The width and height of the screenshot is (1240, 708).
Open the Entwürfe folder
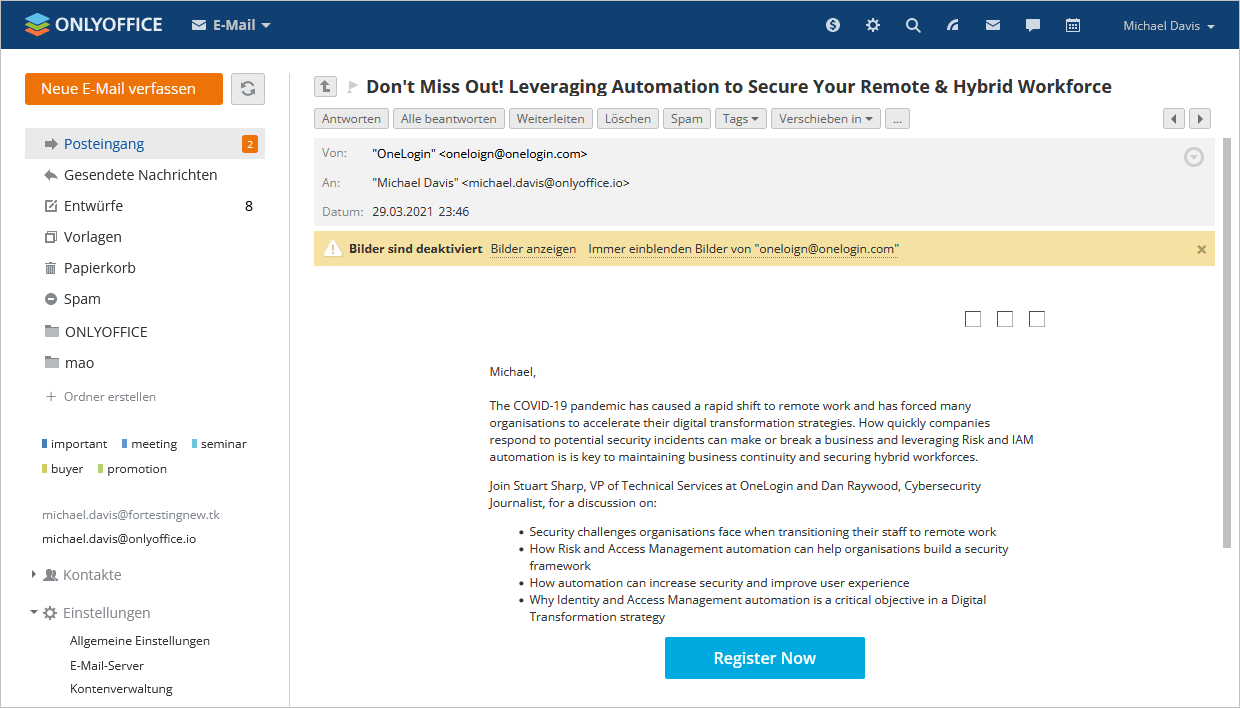coord(145,206)
